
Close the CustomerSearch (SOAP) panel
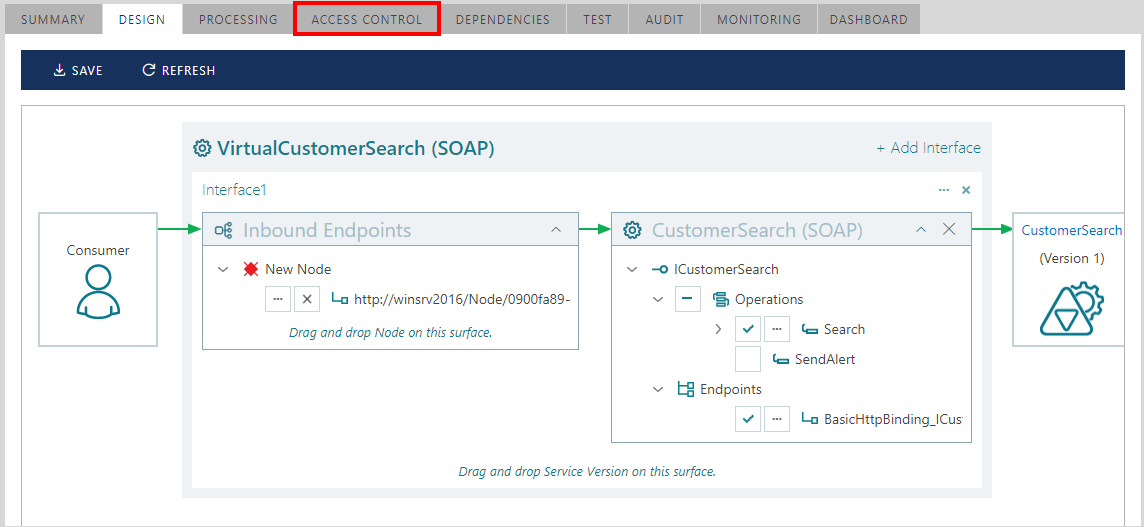point(949,230)
